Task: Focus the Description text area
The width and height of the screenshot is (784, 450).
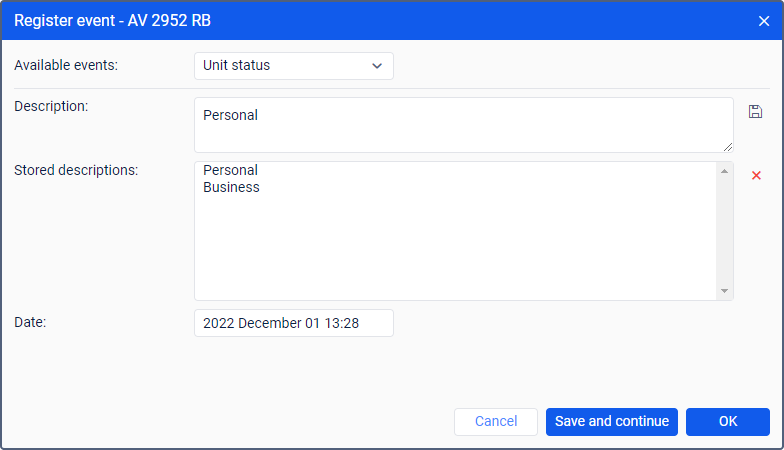Action: [463, 125]
